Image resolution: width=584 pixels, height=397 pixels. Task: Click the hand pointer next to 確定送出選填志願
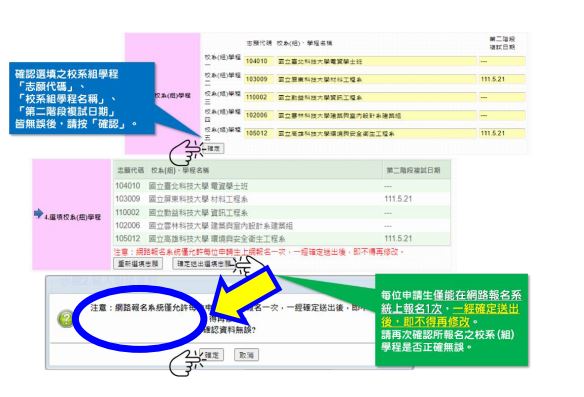249,266
